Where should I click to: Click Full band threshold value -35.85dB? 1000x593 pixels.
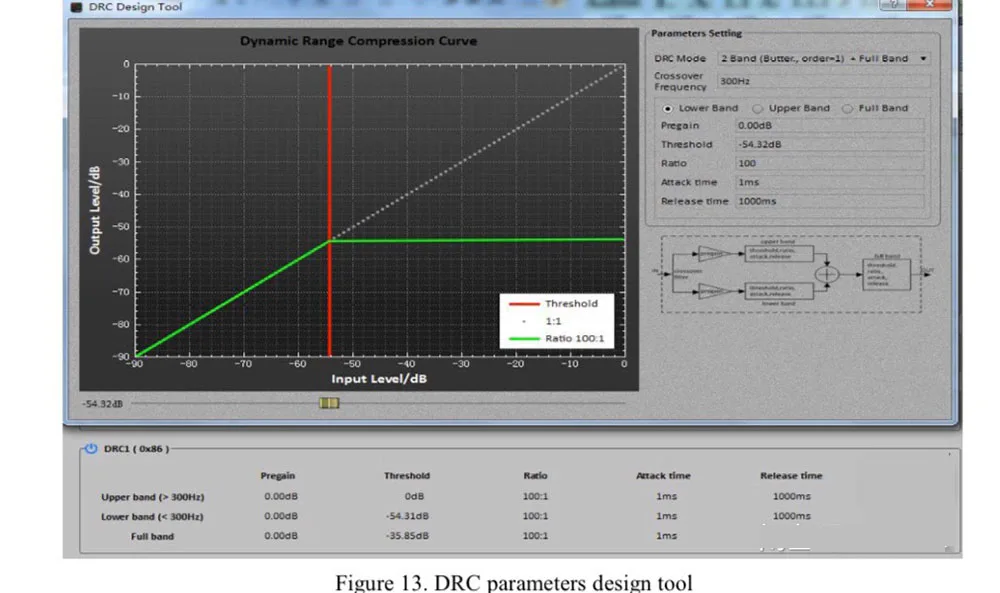click(407, 536)
